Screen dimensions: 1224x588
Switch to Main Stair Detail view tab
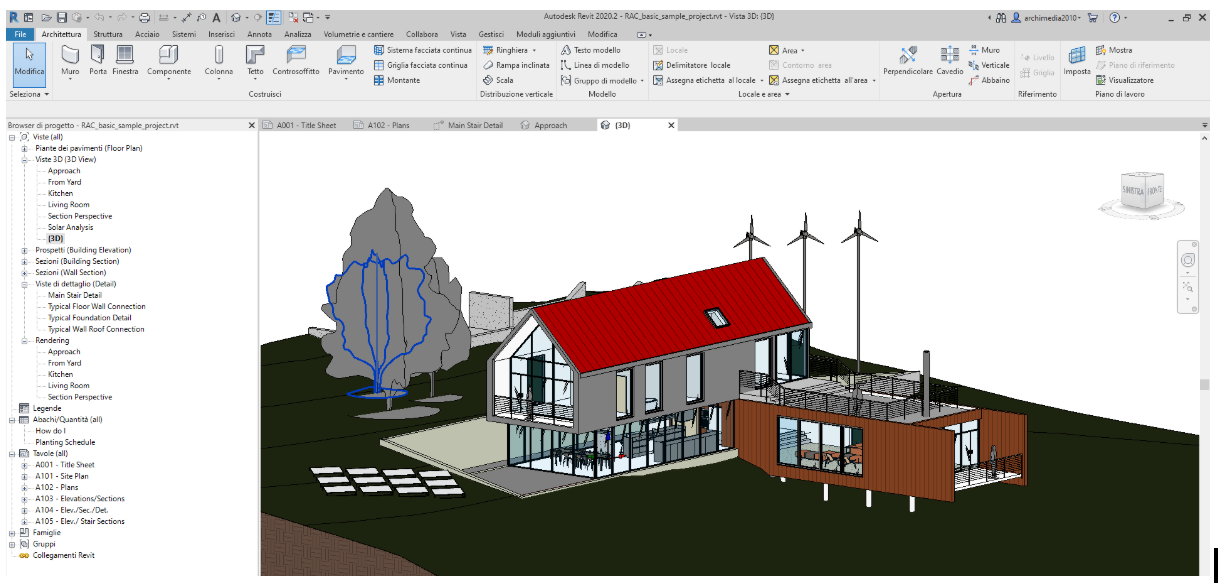coord(469,125)
